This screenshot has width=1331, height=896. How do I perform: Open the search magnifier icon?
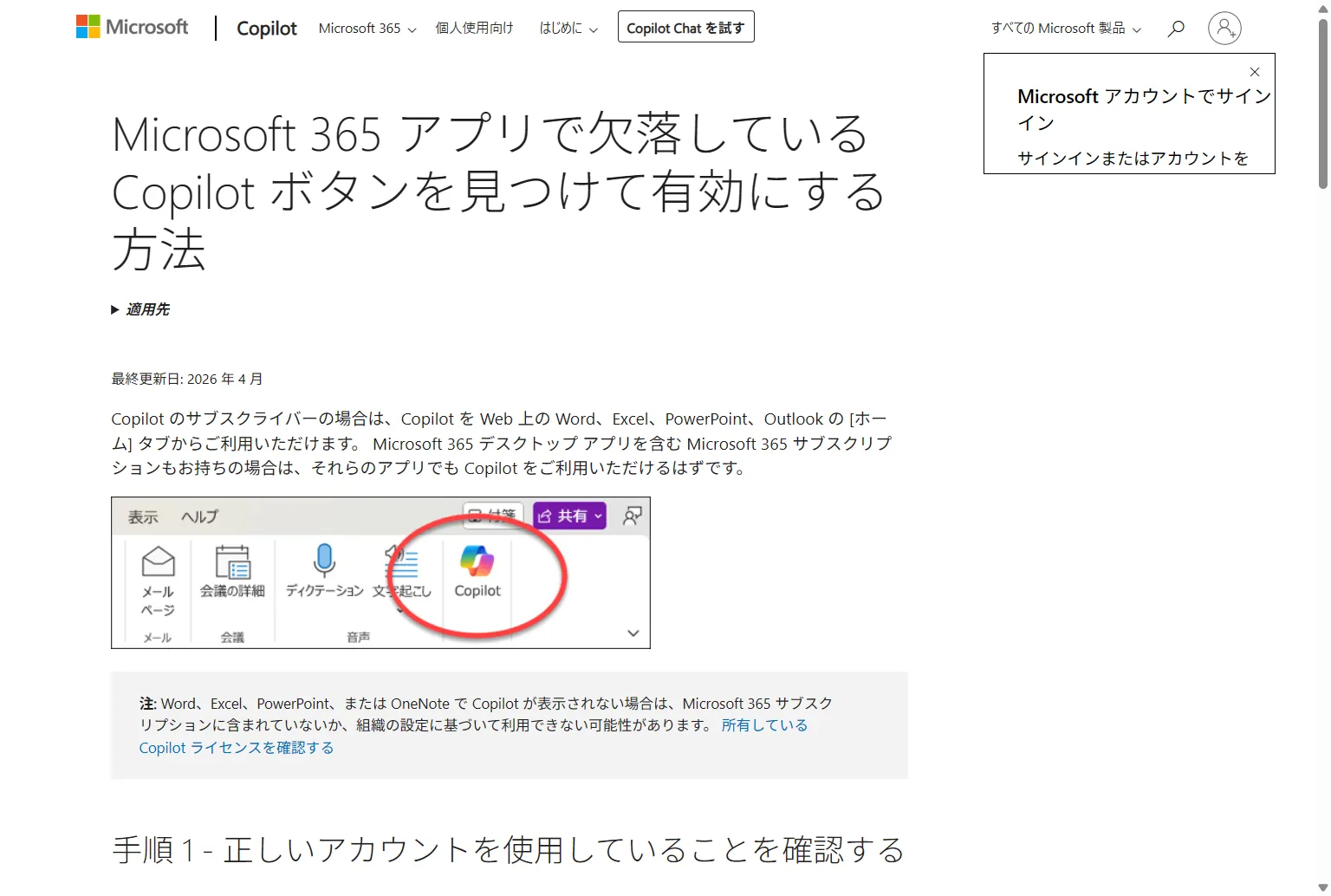[x=1176, y=28]
